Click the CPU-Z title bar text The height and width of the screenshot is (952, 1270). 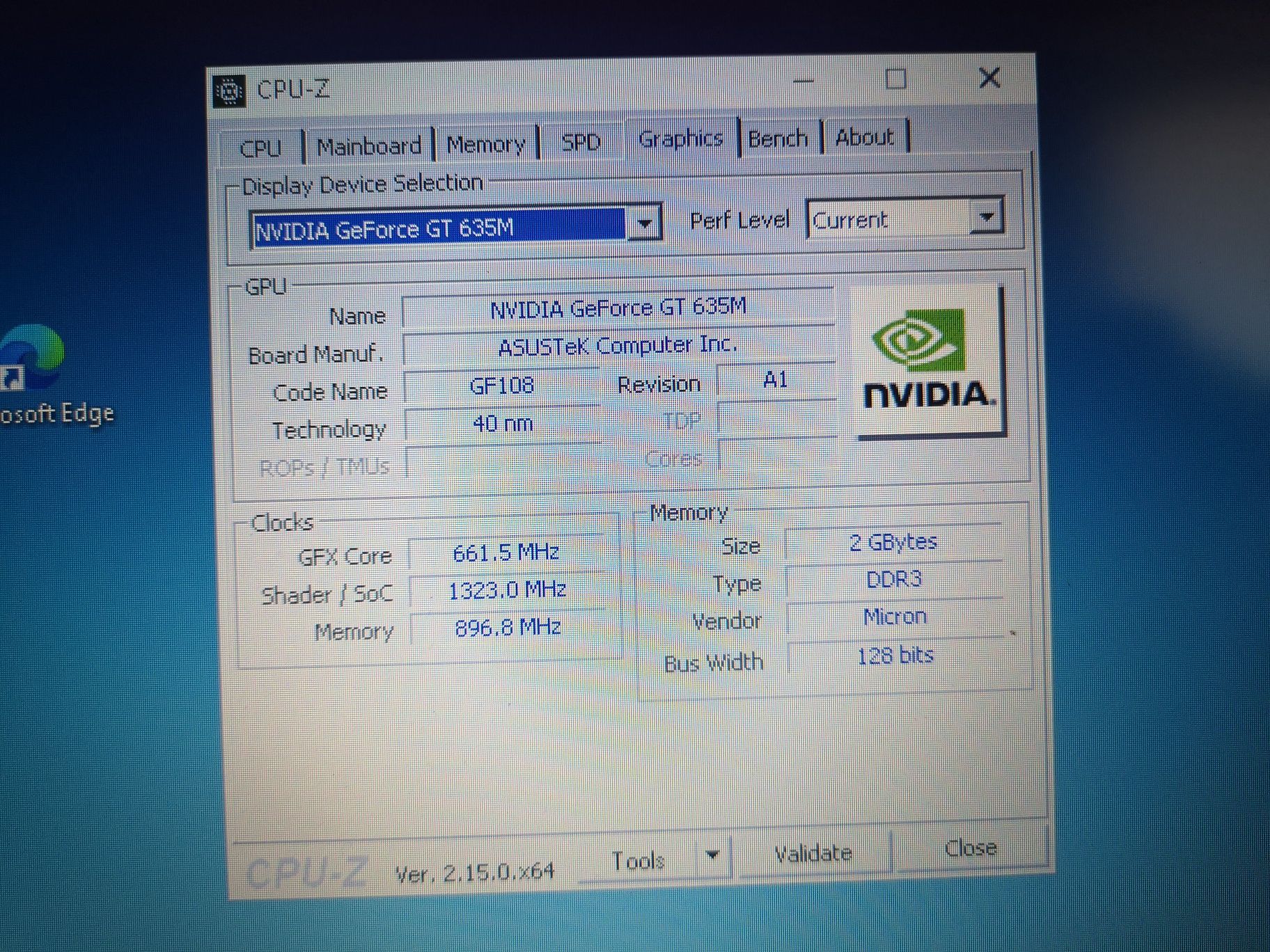pos(293,89)
